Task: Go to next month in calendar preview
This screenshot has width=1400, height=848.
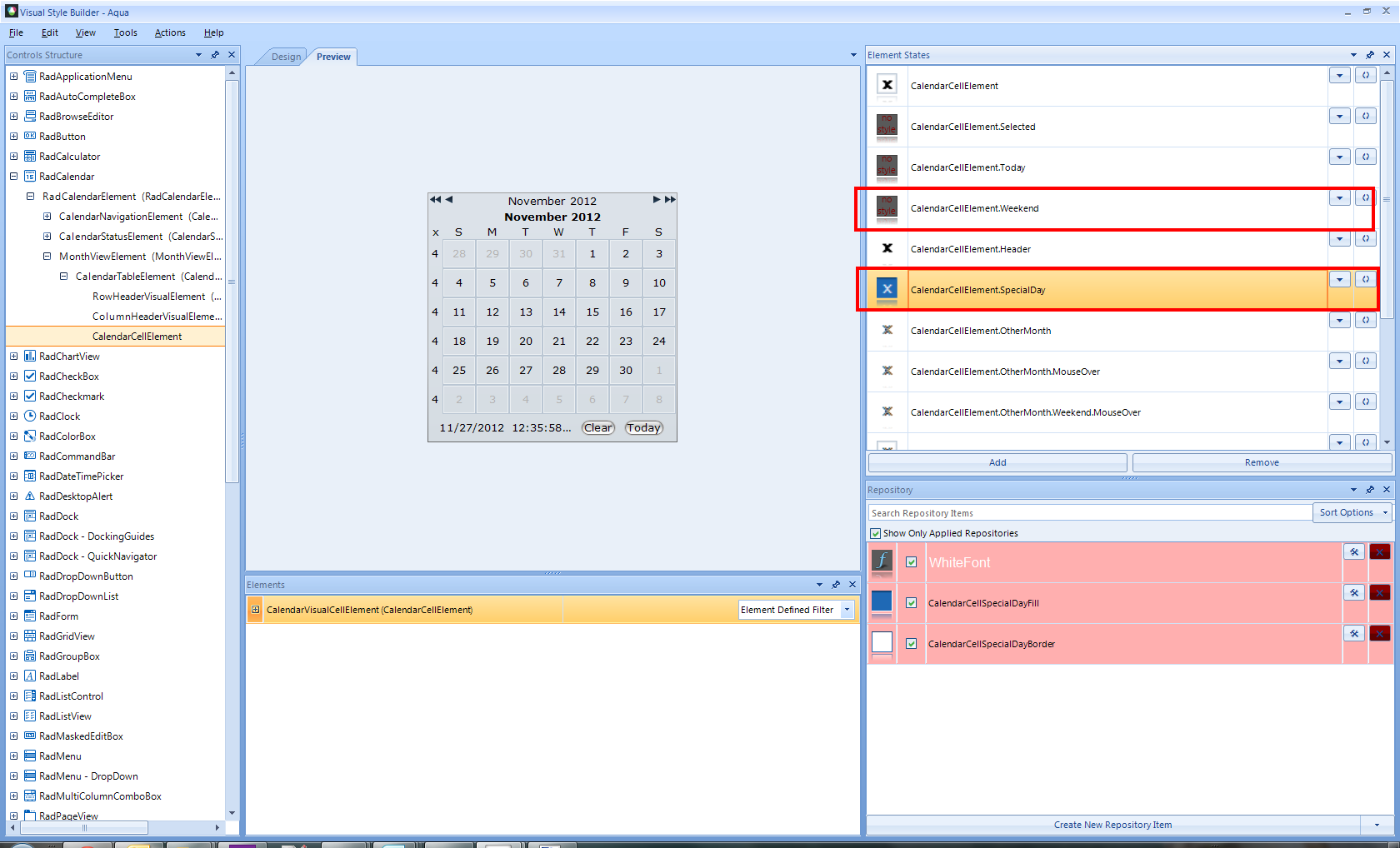Action: point(657,200)
